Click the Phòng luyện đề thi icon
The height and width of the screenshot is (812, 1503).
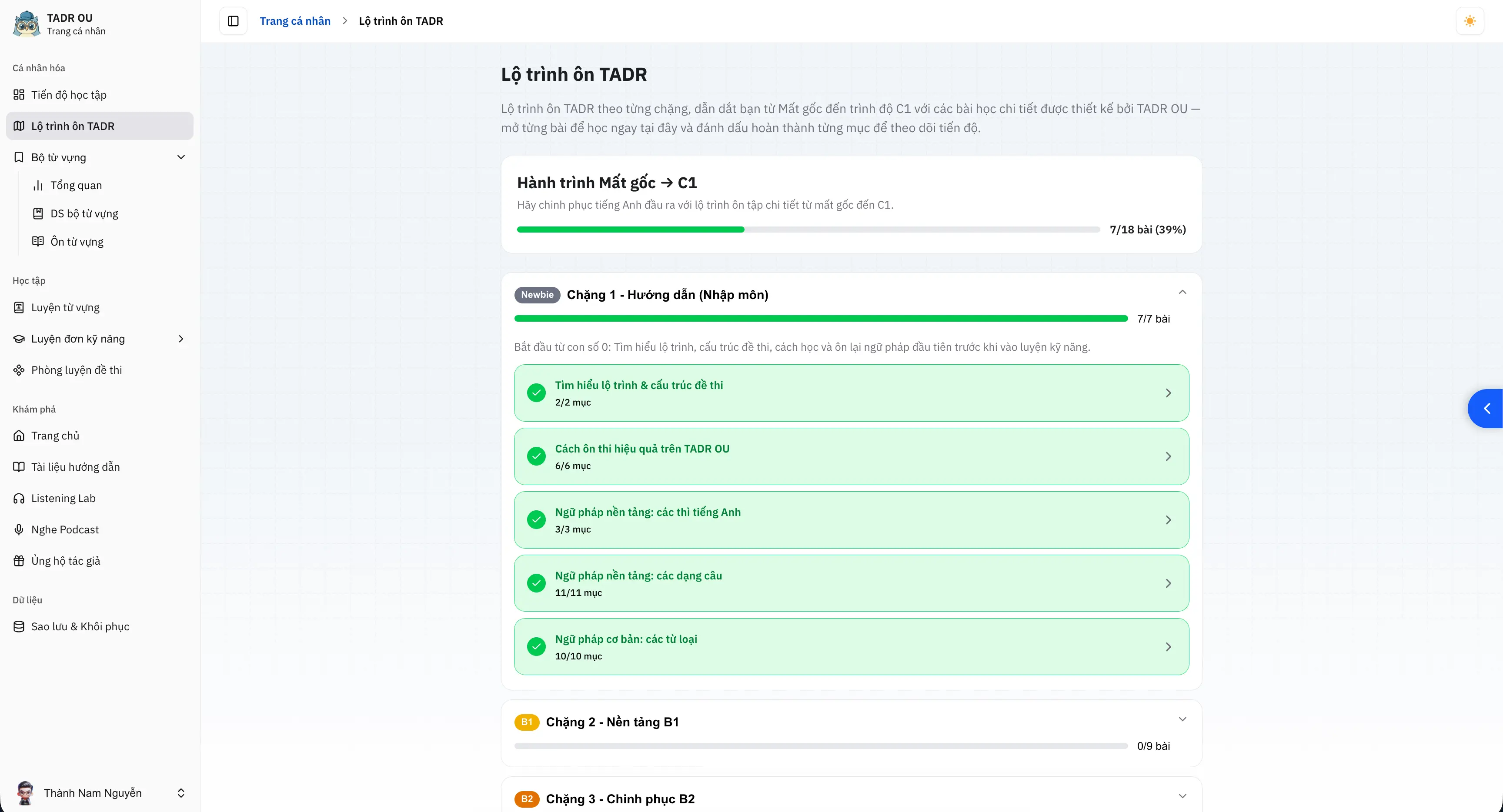19,370
